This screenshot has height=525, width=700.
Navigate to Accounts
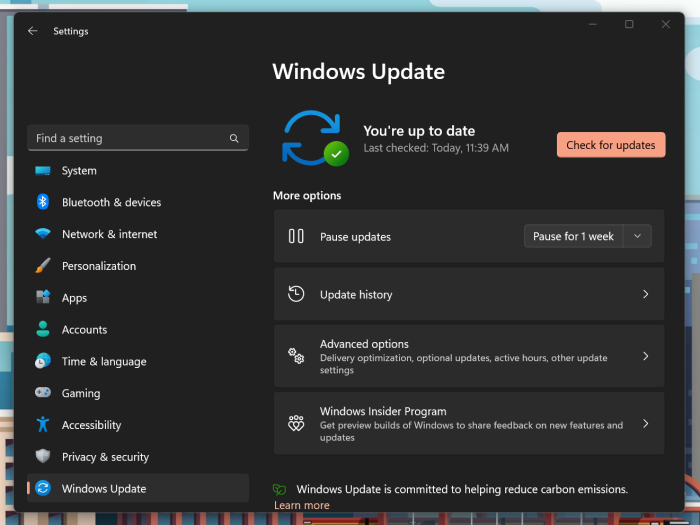click(138, 329)
